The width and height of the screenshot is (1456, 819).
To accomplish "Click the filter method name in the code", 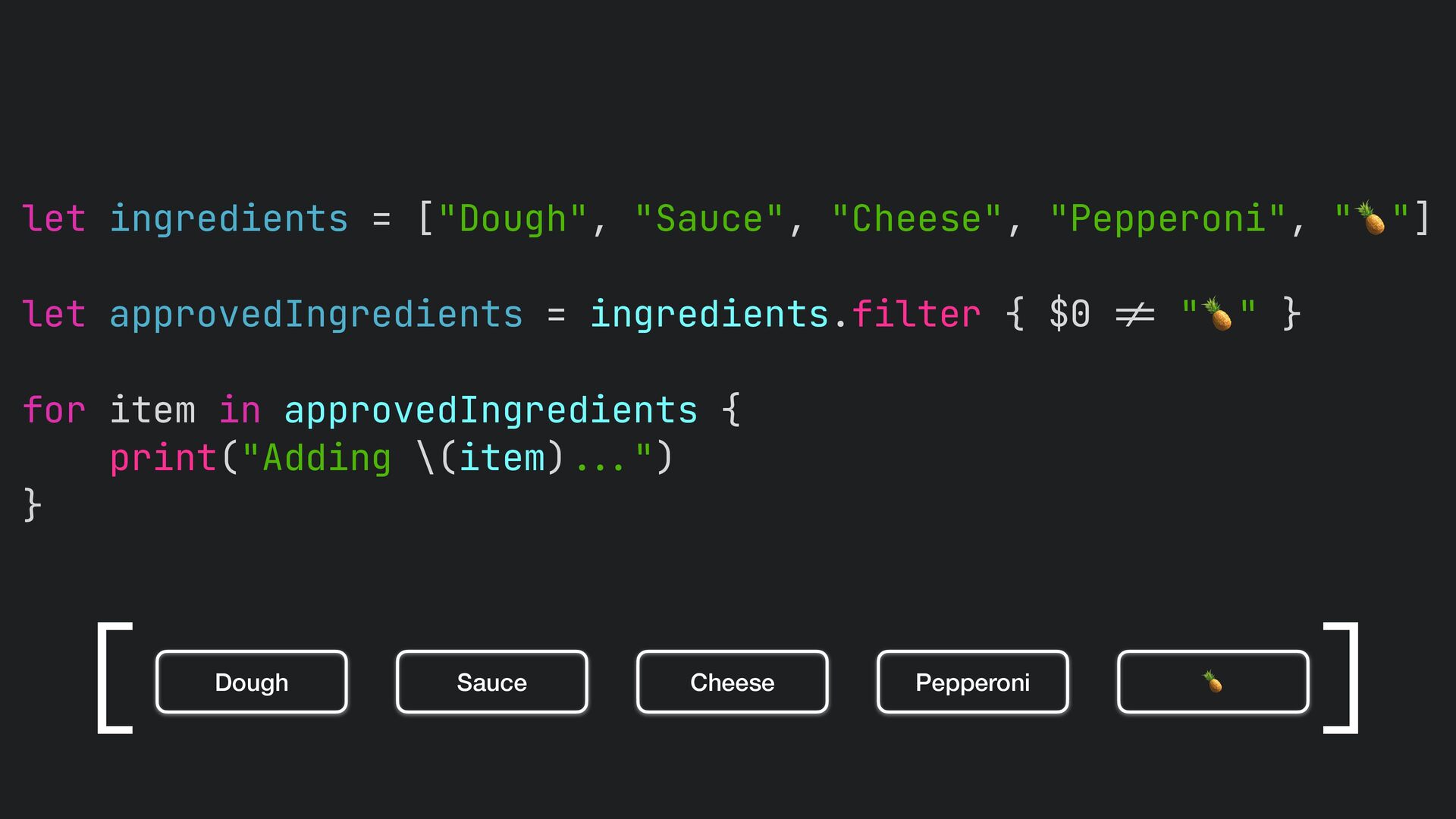I will pos(916,314).
